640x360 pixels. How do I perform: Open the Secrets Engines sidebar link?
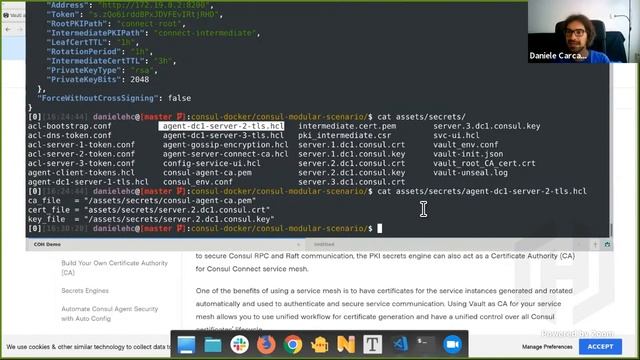pos(85,291)
